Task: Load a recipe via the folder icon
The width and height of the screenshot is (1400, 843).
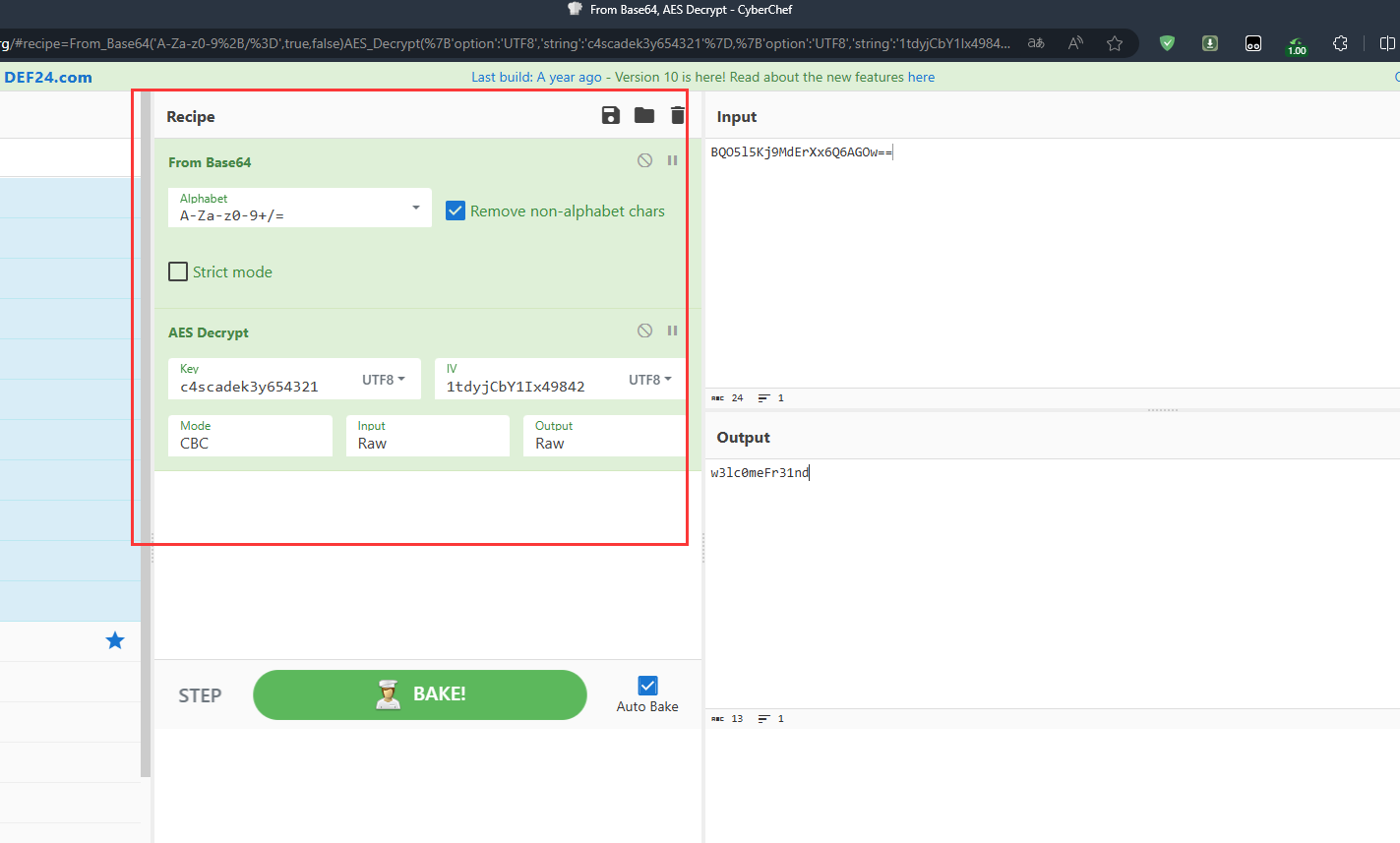Action: coord(644,115)
